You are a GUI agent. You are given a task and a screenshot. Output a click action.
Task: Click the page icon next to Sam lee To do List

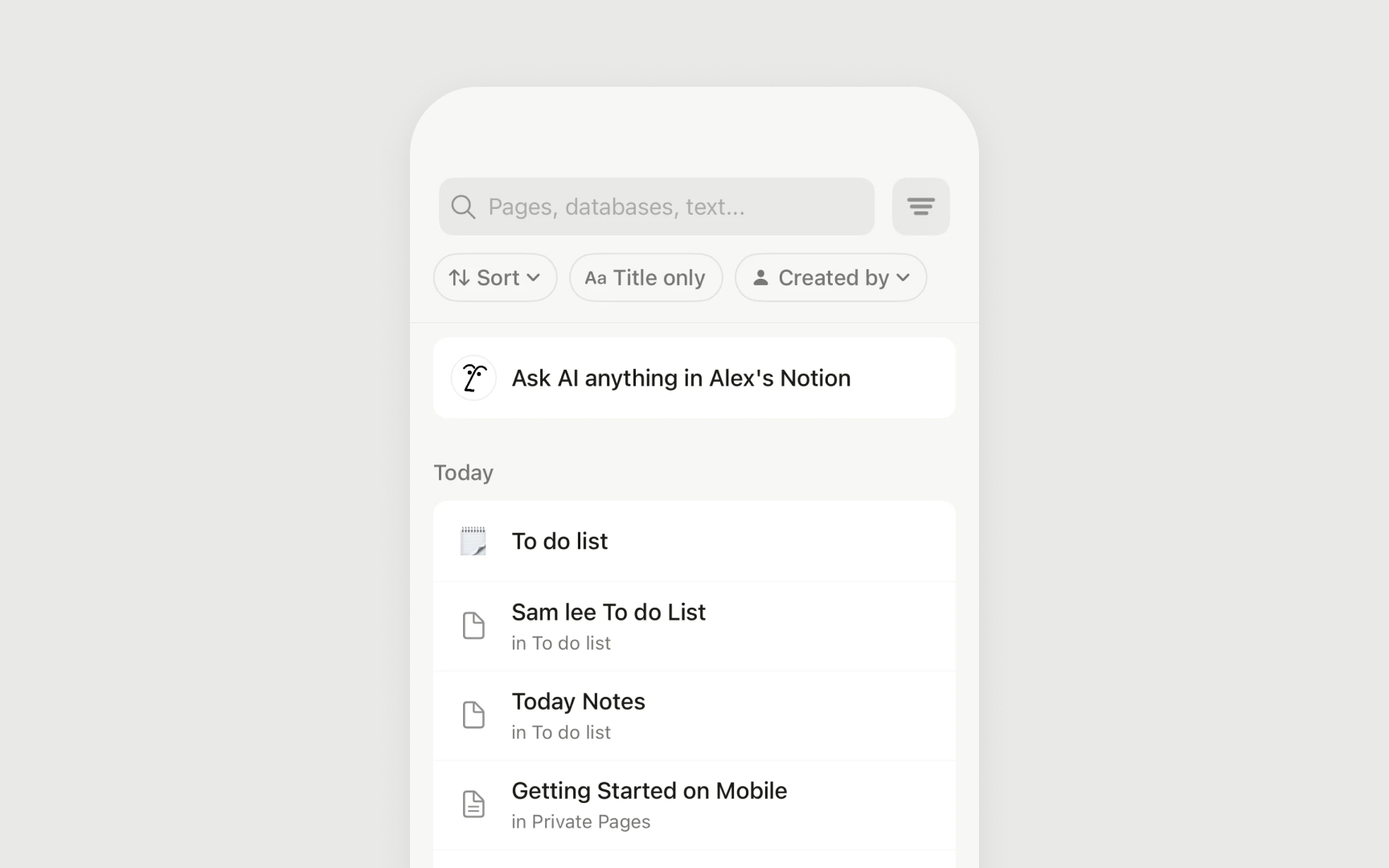[x=473, y=626]
